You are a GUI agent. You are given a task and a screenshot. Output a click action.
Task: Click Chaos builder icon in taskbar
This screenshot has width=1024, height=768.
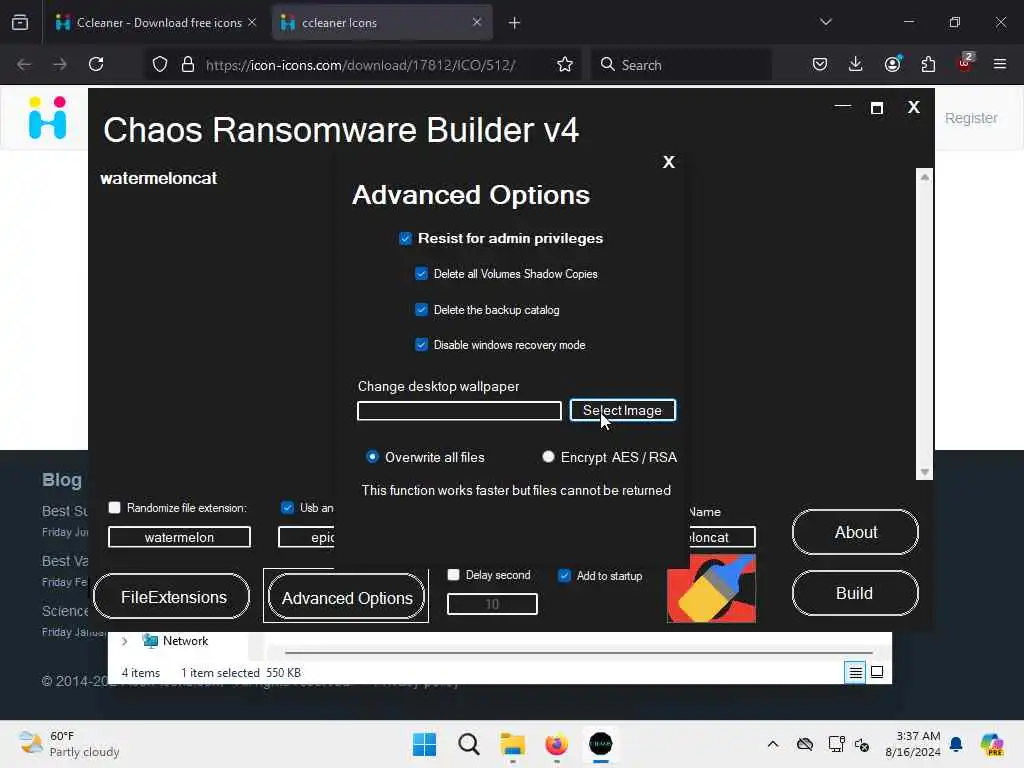pyautogui.click(x=601, y=744)
